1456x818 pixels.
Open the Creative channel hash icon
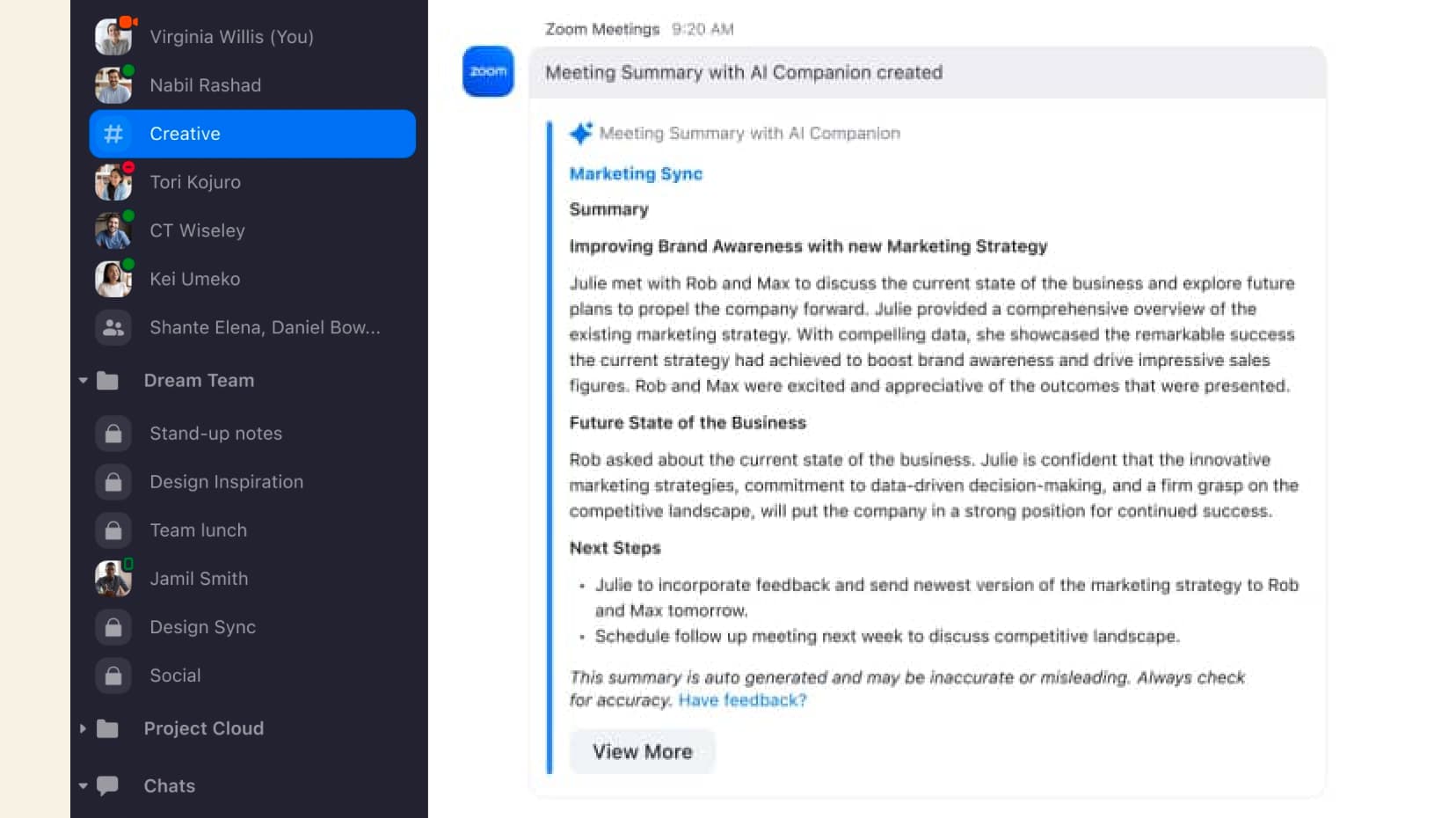click(113, 134)
